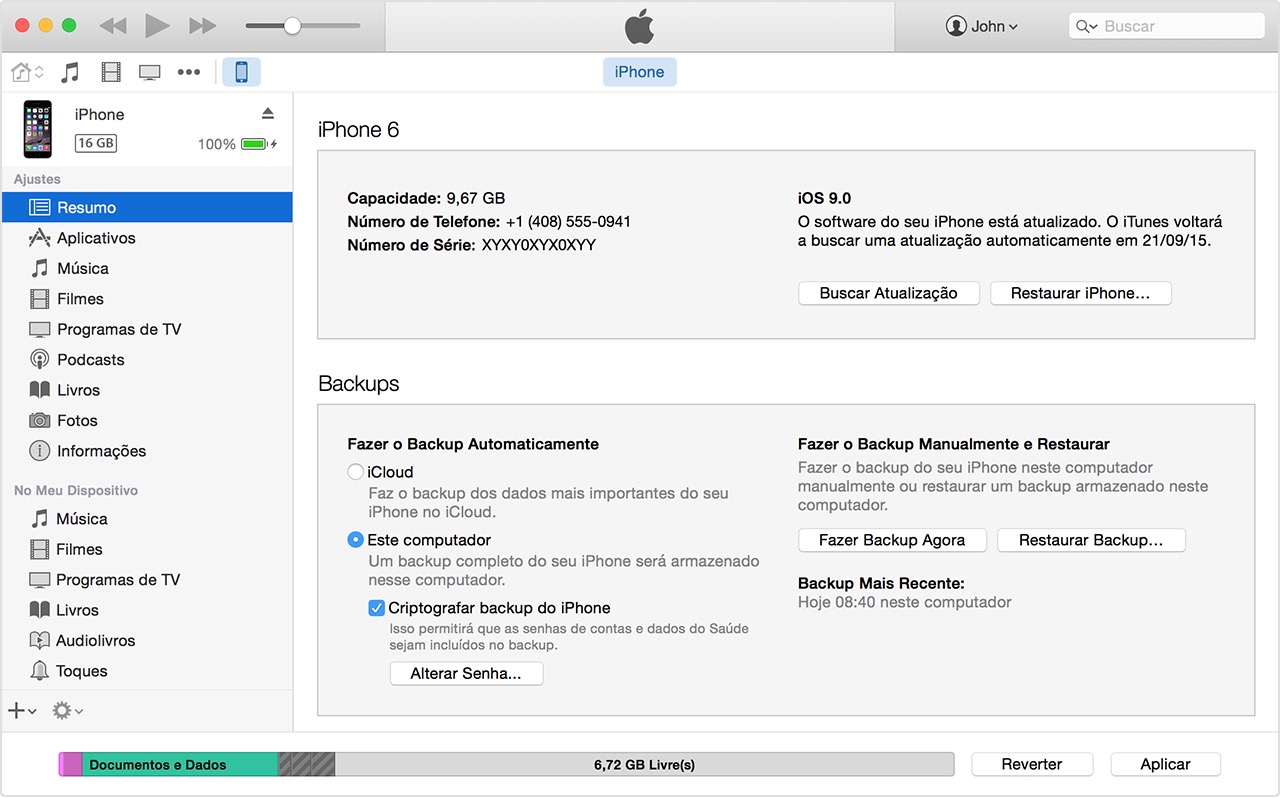Switch to the TV Shows library icon
Image resolution: width=1280 pixels, height=798 pixels.
coord(150,72)
